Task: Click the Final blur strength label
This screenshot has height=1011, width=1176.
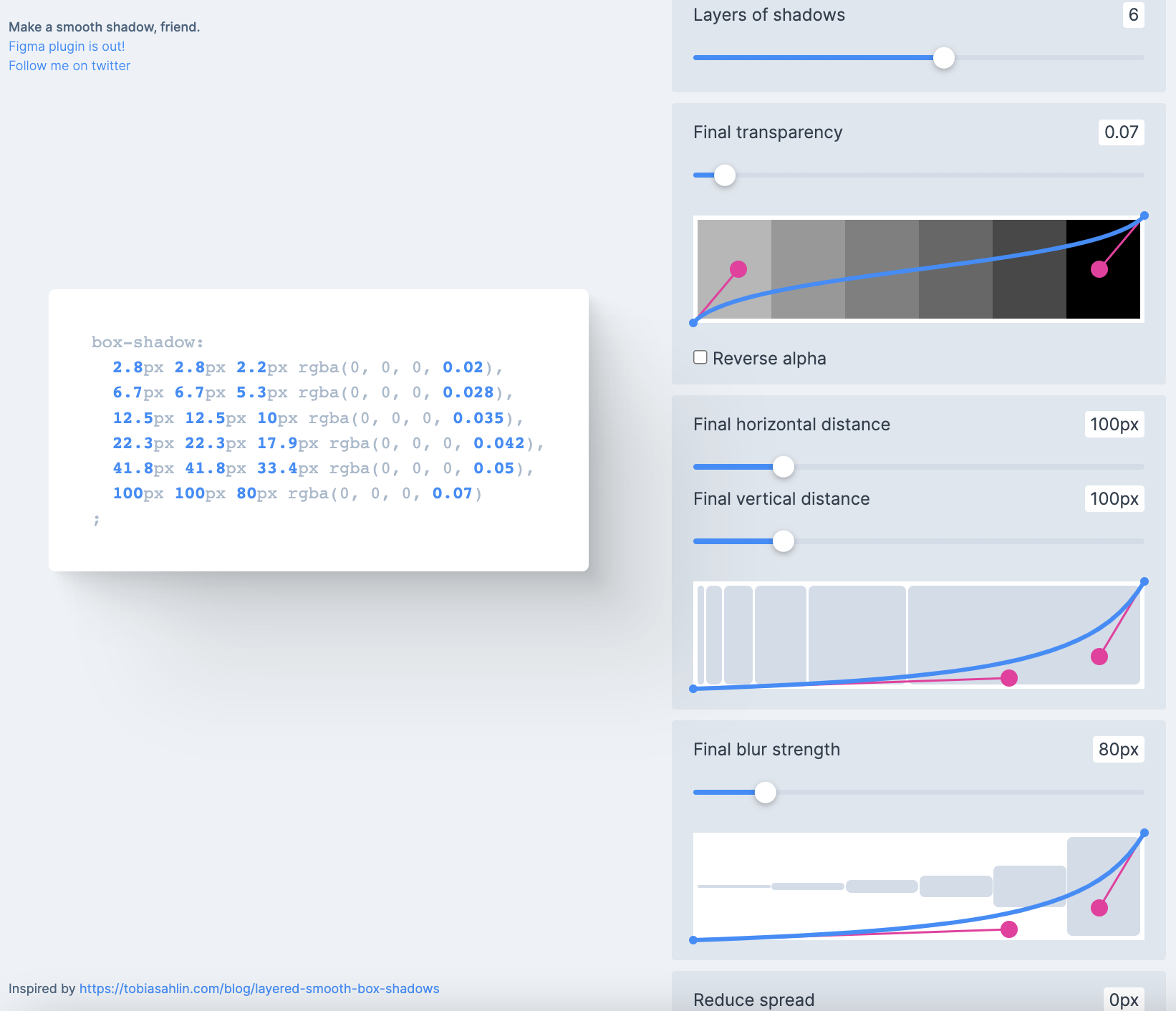Action: [766, 750]
